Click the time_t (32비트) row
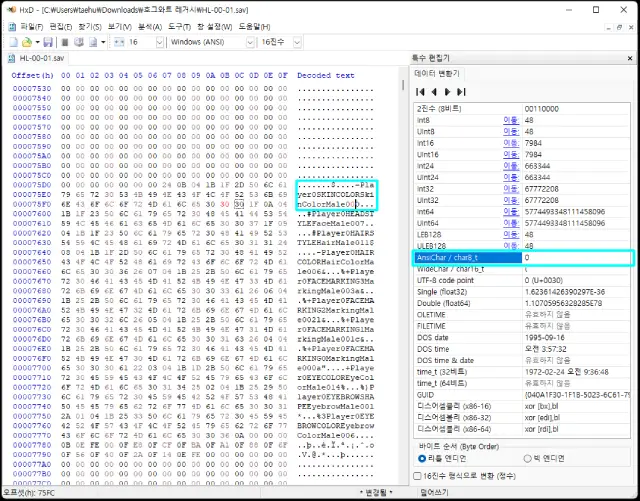 (522, 372)
